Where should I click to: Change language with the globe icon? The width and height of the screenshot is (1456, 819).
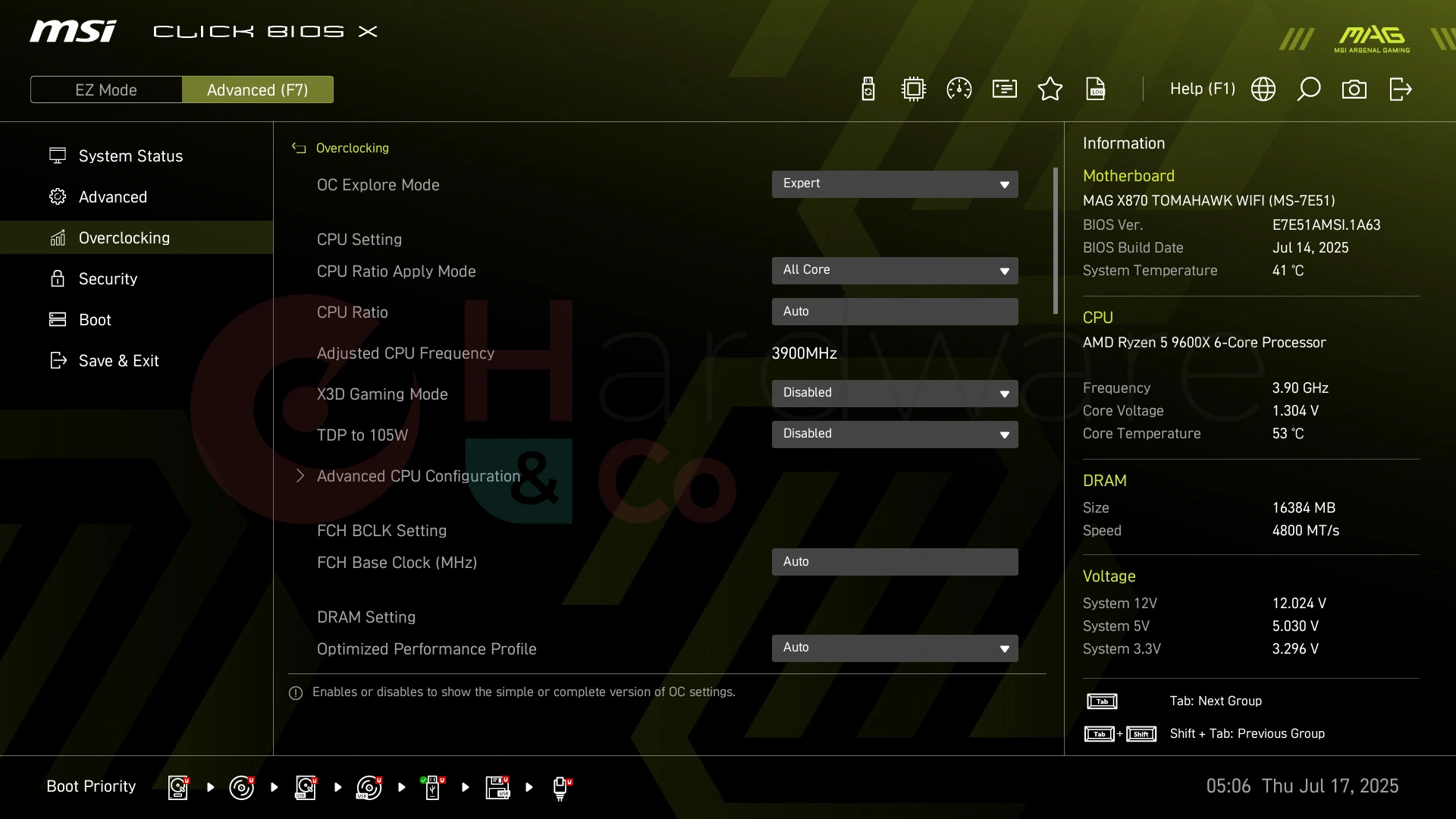[x=1263, y=89]
